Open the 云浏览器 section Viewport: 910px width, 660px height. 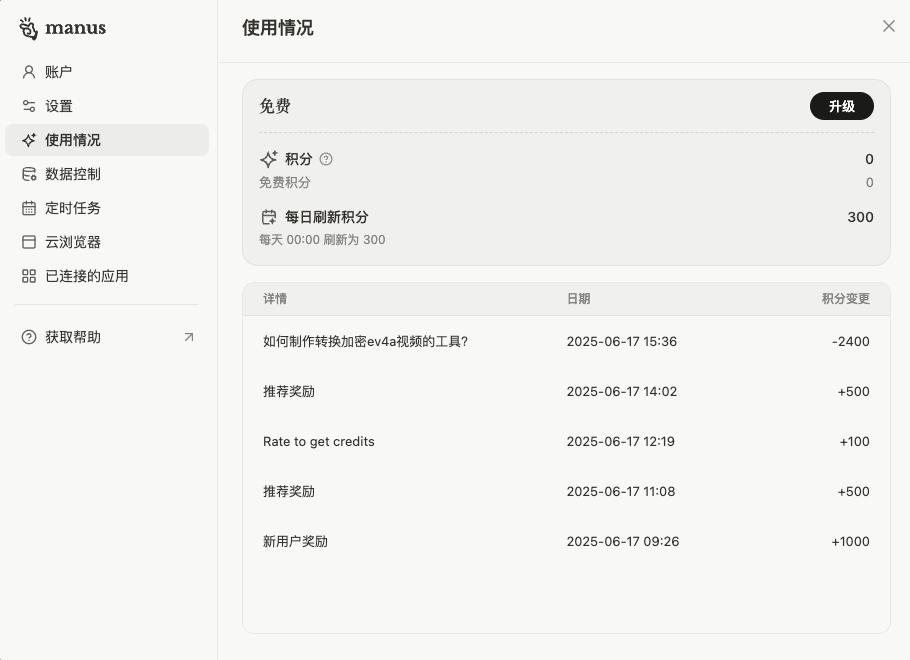(x=107, y=242)
